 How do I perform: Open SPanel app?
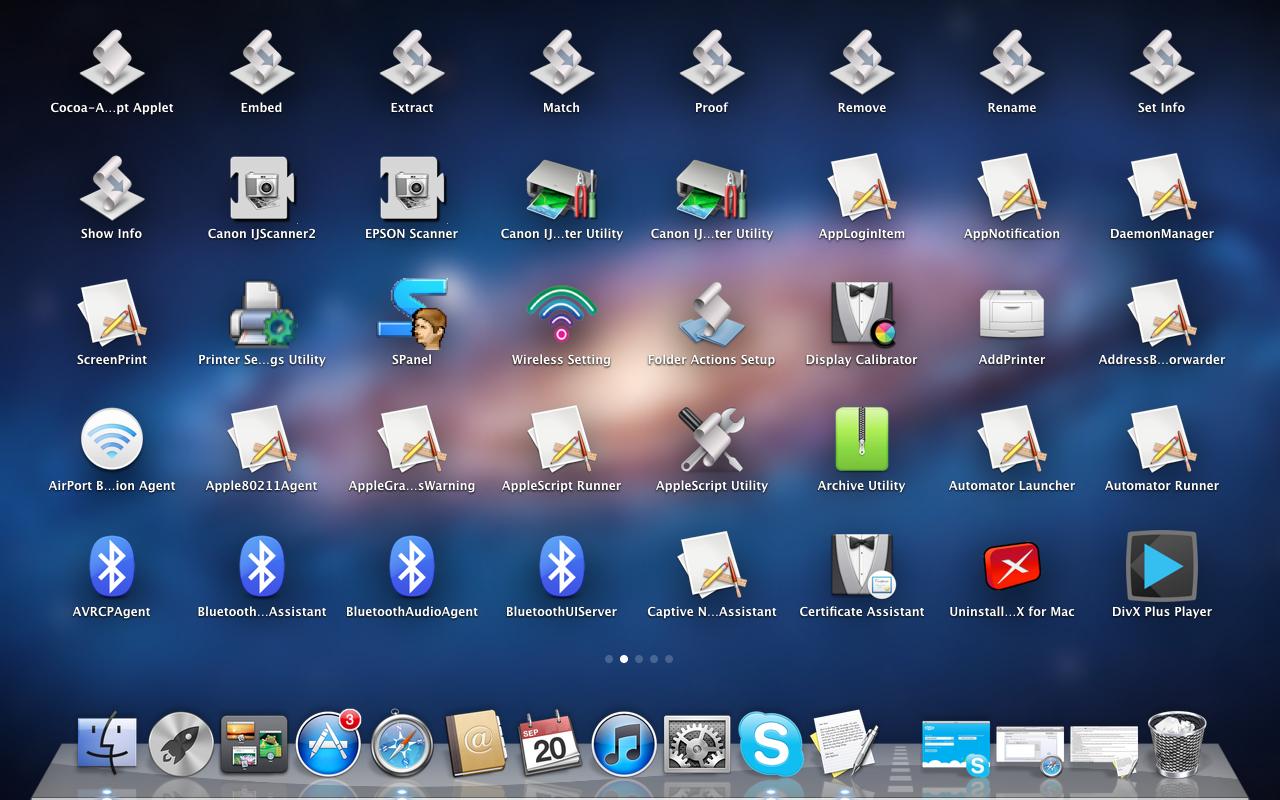point(412,314)
